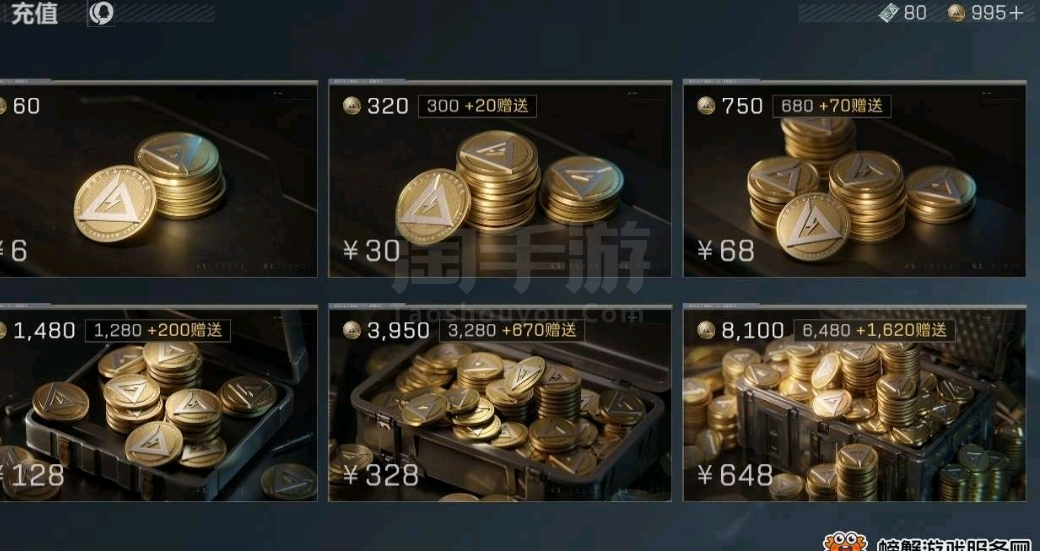Open the 1,480 coins chest pack
1040x551 pixels.
[x=158, y=402]
